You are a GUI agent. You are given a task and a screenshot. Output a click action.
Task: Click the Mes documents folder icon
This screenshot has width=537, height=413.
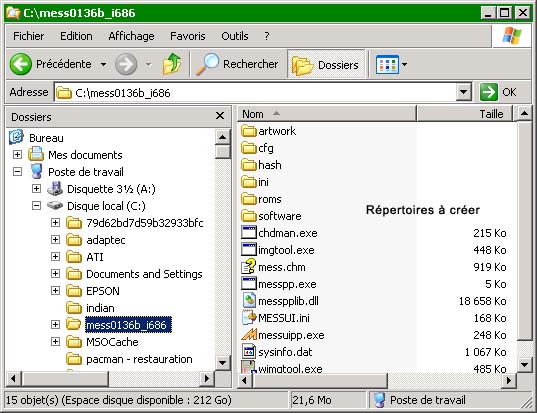(x=36, y=154)
